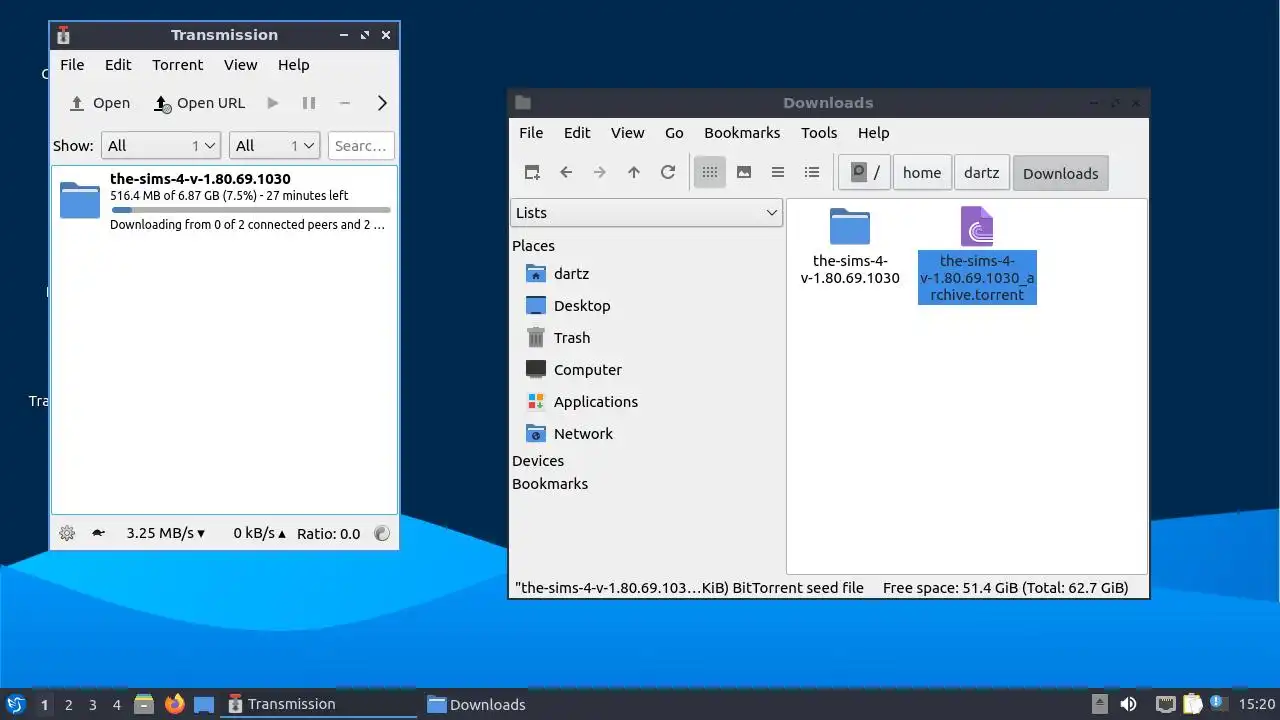Switch to detailed list view

coord(812,172)
